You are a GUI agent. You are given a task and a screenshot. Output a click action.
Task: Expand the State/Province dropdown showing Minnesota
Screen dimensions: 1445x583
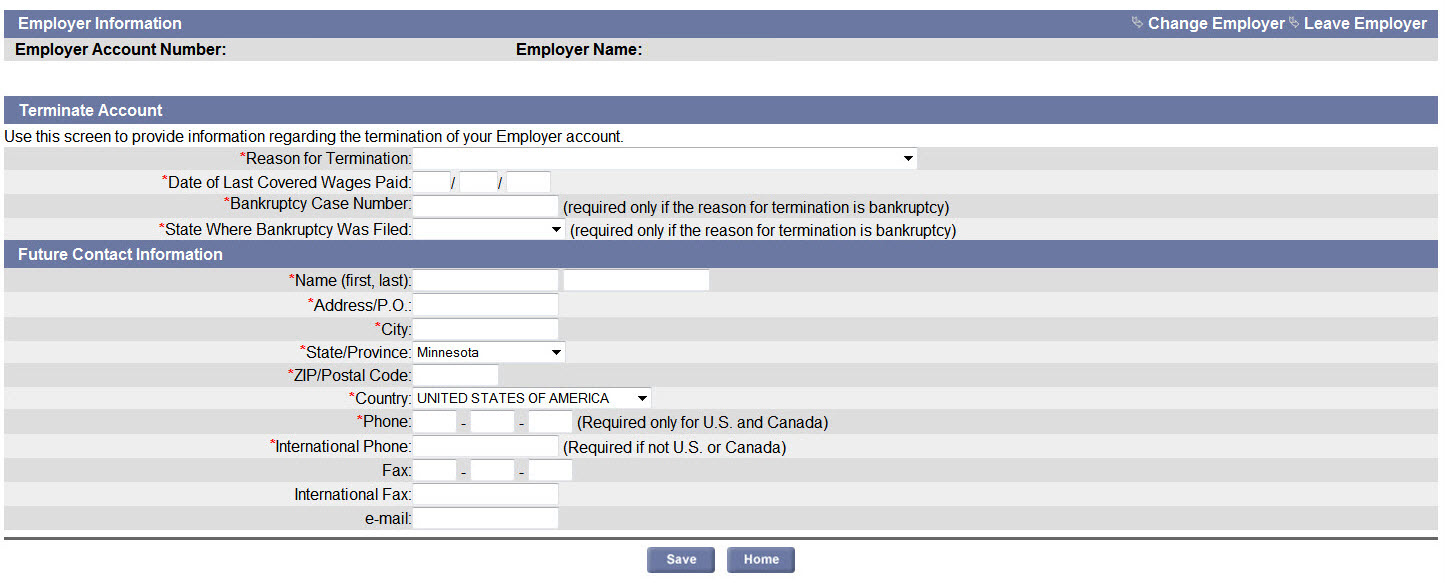pyautogui.click(x=489, y=352)
